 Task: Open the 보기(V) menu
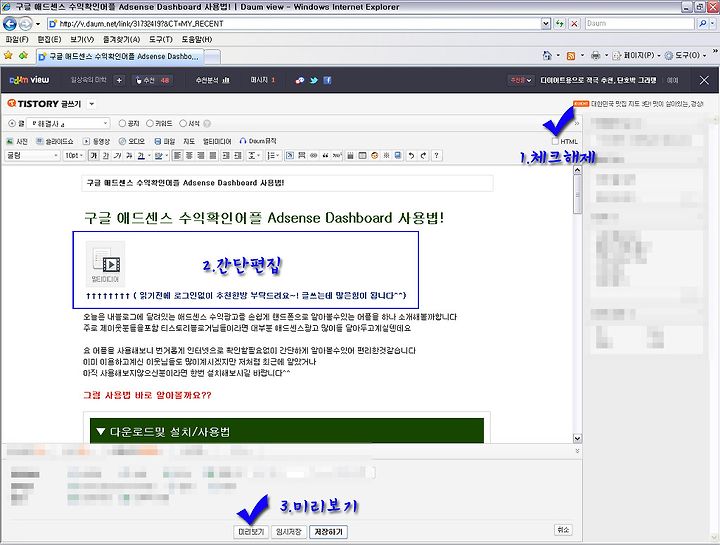pos(82,39)
